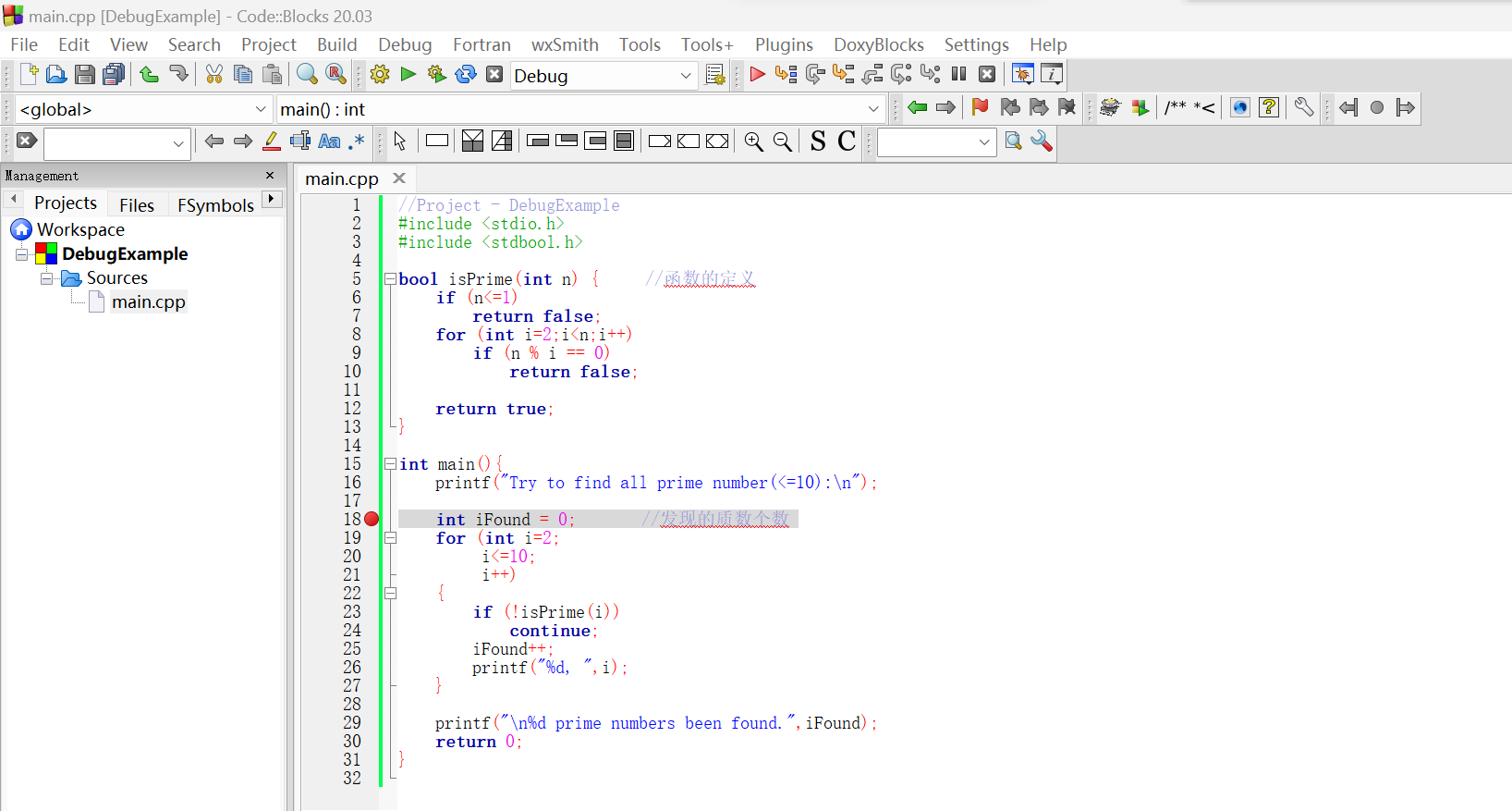Rebuild the project with the blue arrows icon
Image resolution: width=1512 pixels, height=811 pixels.
pyautogui.click(x=466, y=75)
